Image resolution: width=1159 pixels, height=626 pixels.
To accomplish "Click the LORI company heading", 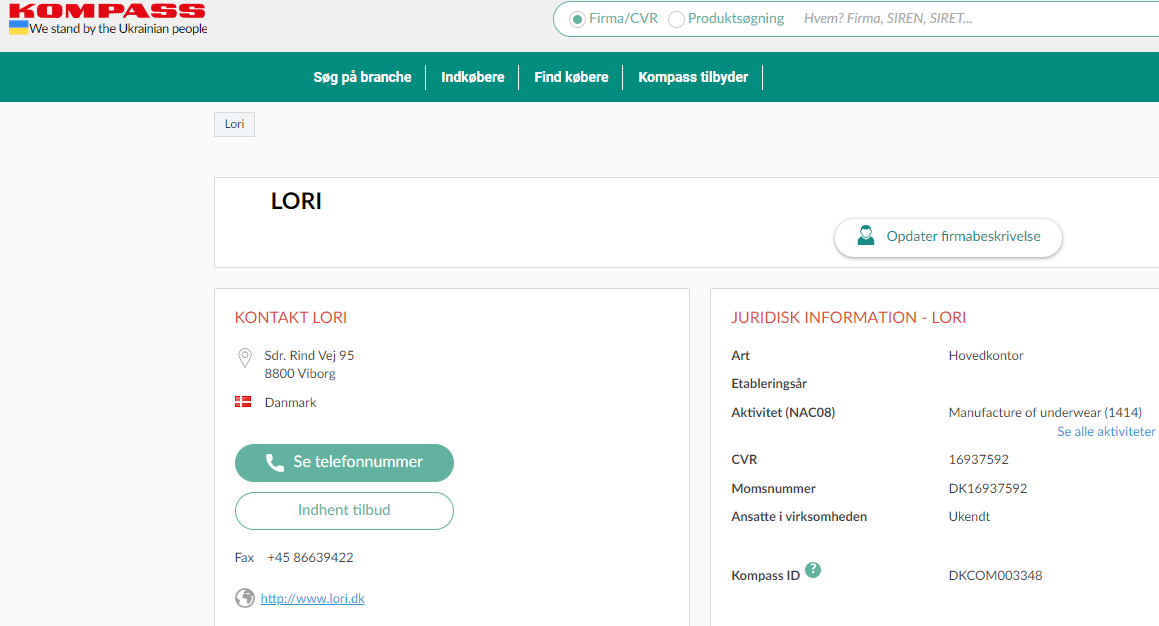I will click(x=296, y=201).
